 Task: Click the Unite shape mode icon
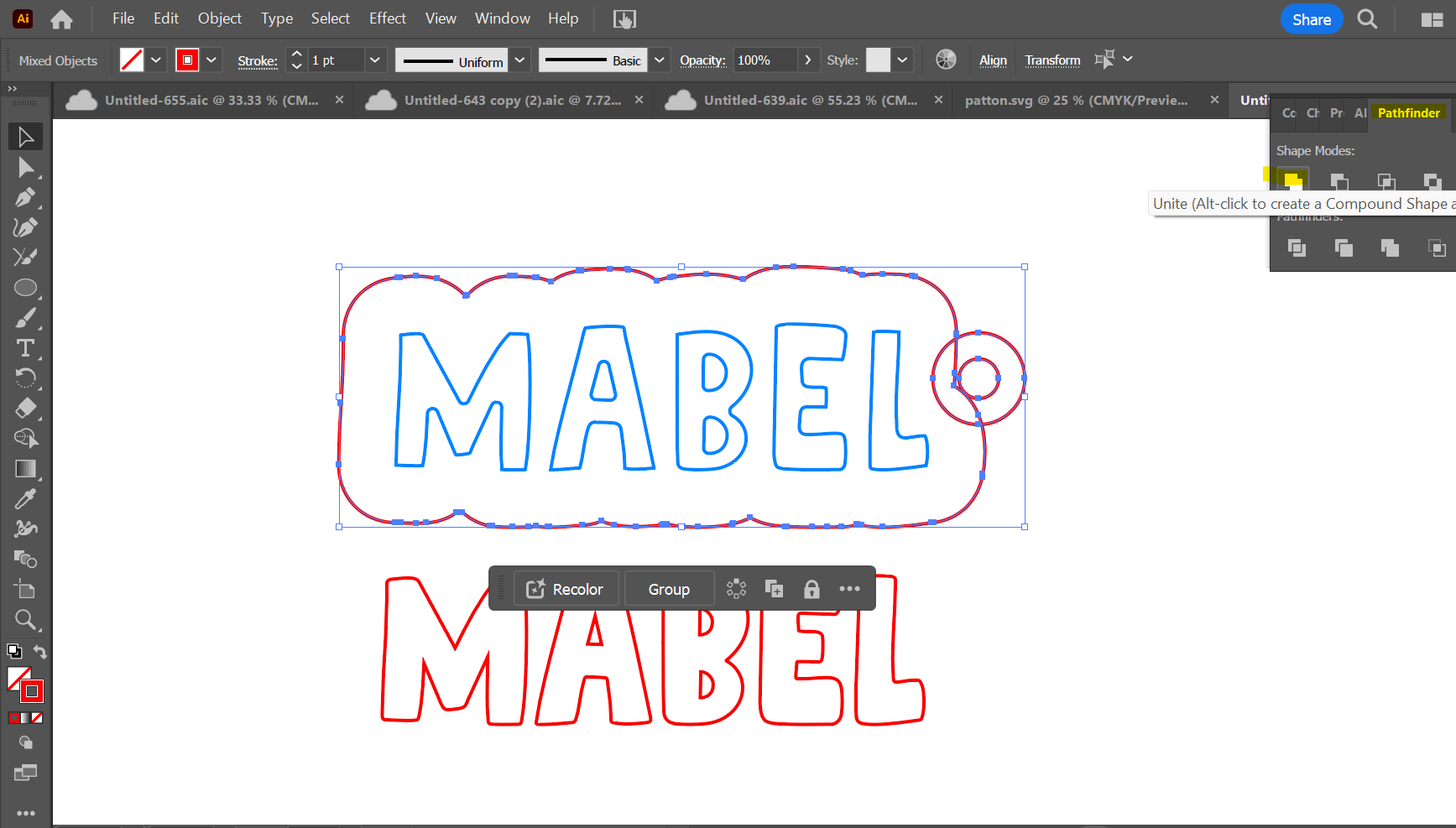1292,180
